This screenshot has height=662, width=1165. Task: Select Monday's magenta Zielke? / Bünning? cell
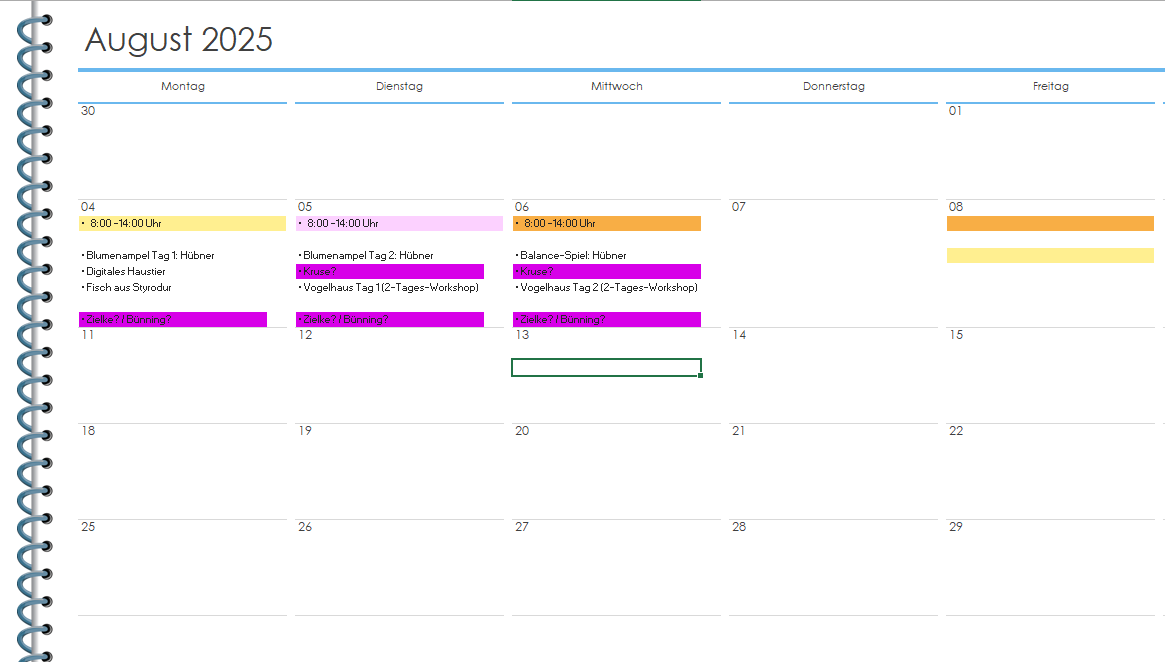[x=173, y=320]
